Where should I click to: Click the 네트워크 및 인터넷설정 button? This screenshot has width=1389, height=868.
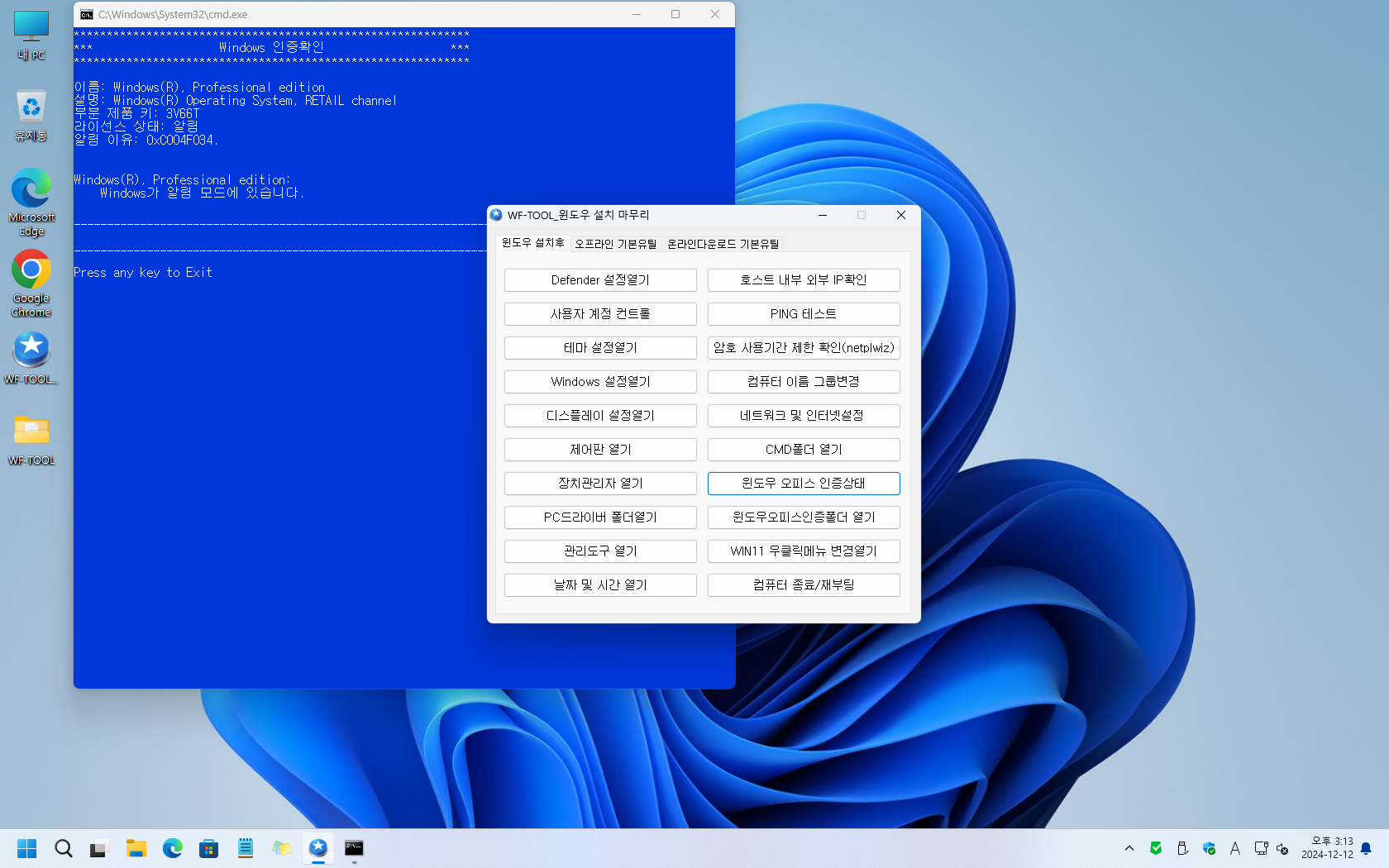tap(804, 416)
